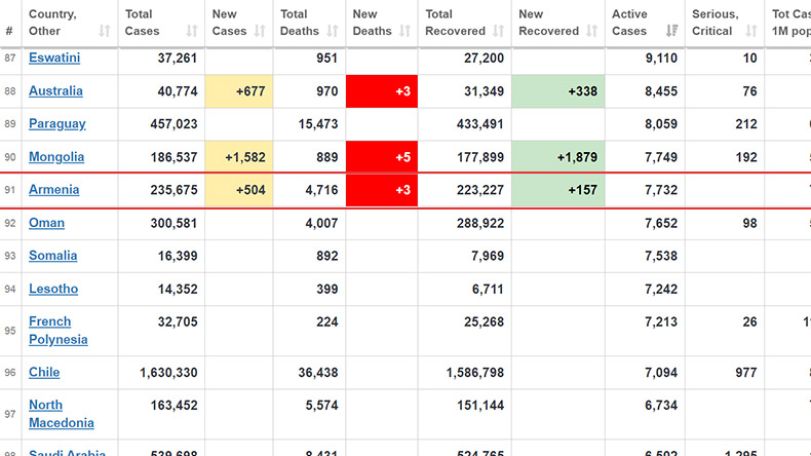Open the Armenia country link
811x456 pixels.
tap(54, 190)
